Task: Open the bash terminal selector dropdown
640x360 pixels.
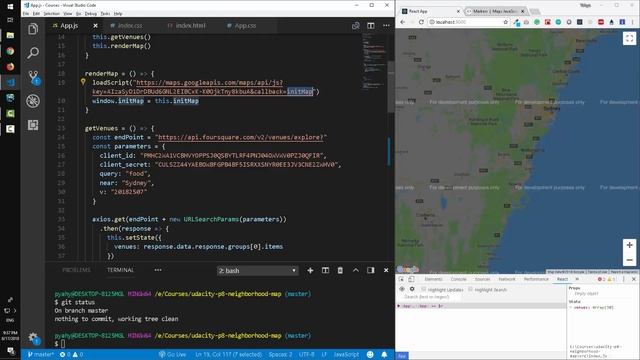Action: [258, 271]
